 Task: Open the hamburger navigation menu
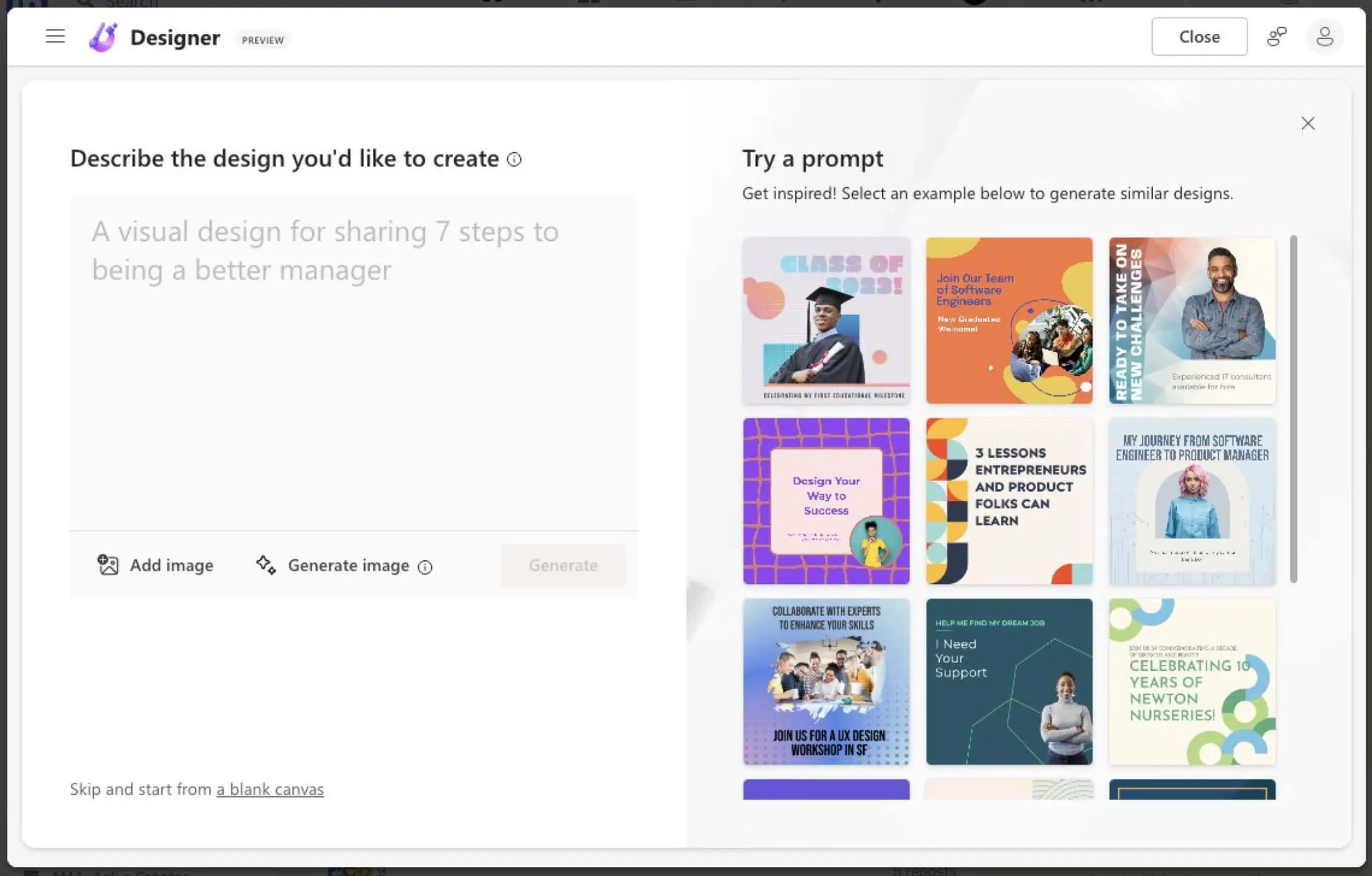[55, 36]
